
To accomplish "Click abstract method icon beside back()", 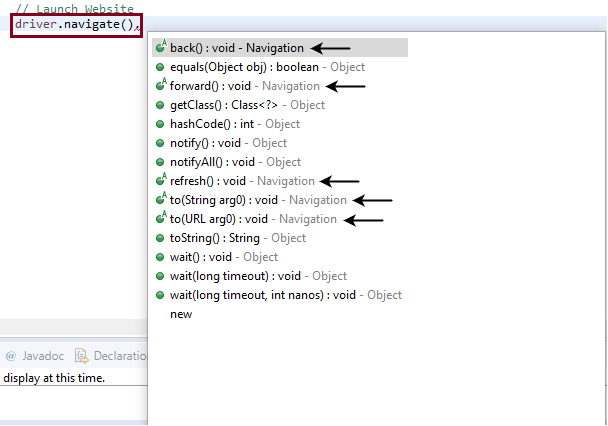I will coord(161,47).
